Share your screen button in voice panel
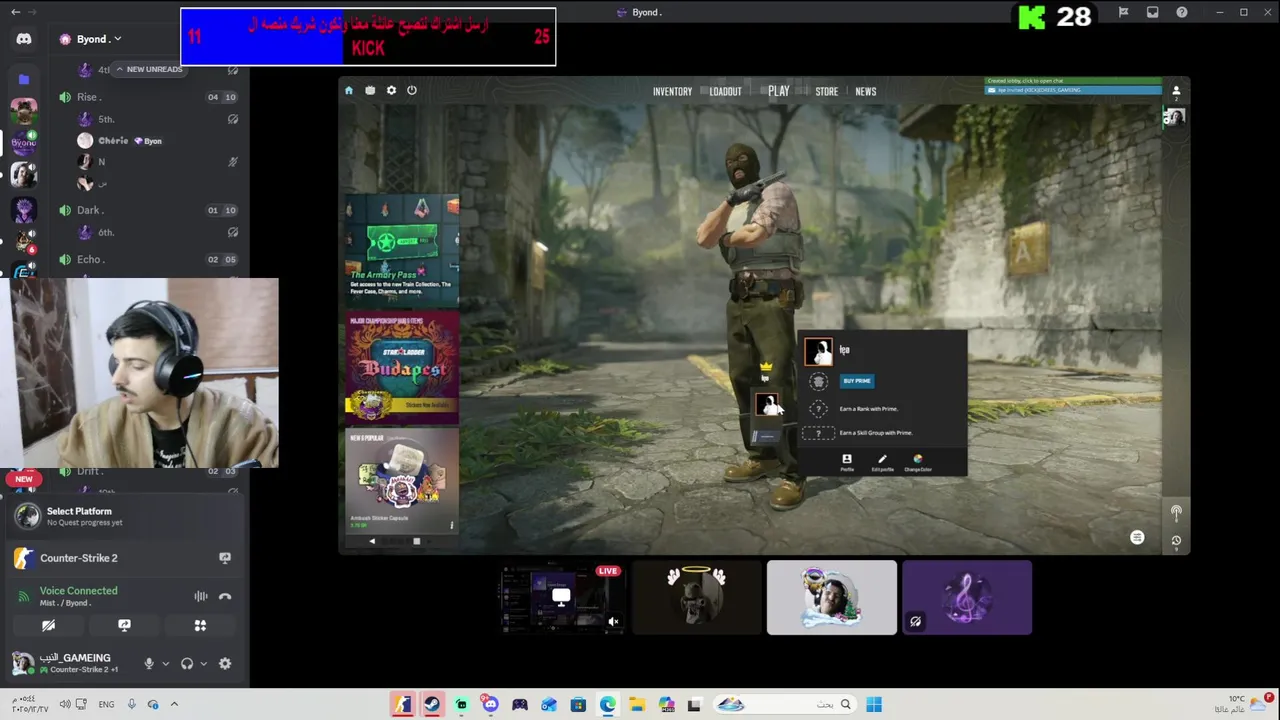The width and height of the screenshot is (1280, 720). [124, 625]
